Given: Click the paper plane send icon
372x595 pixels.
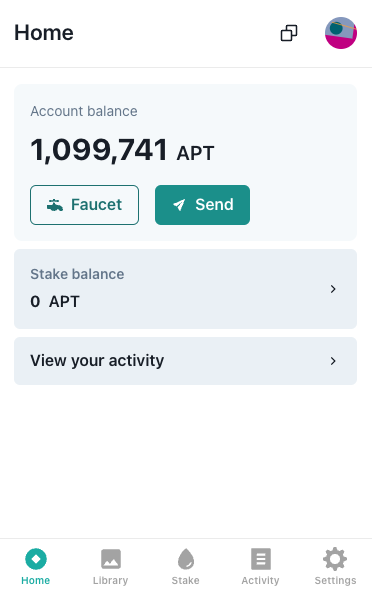Looking at the screenshot, I should 179,205.
